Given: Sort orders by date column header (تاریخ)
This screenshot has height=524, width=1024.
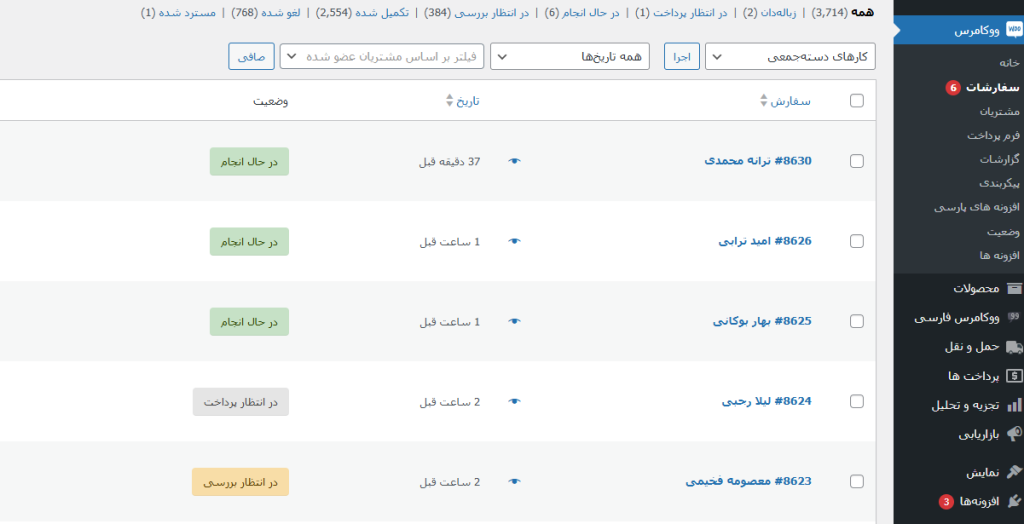Looking at the screenshot, I should (x=463, y=101).
